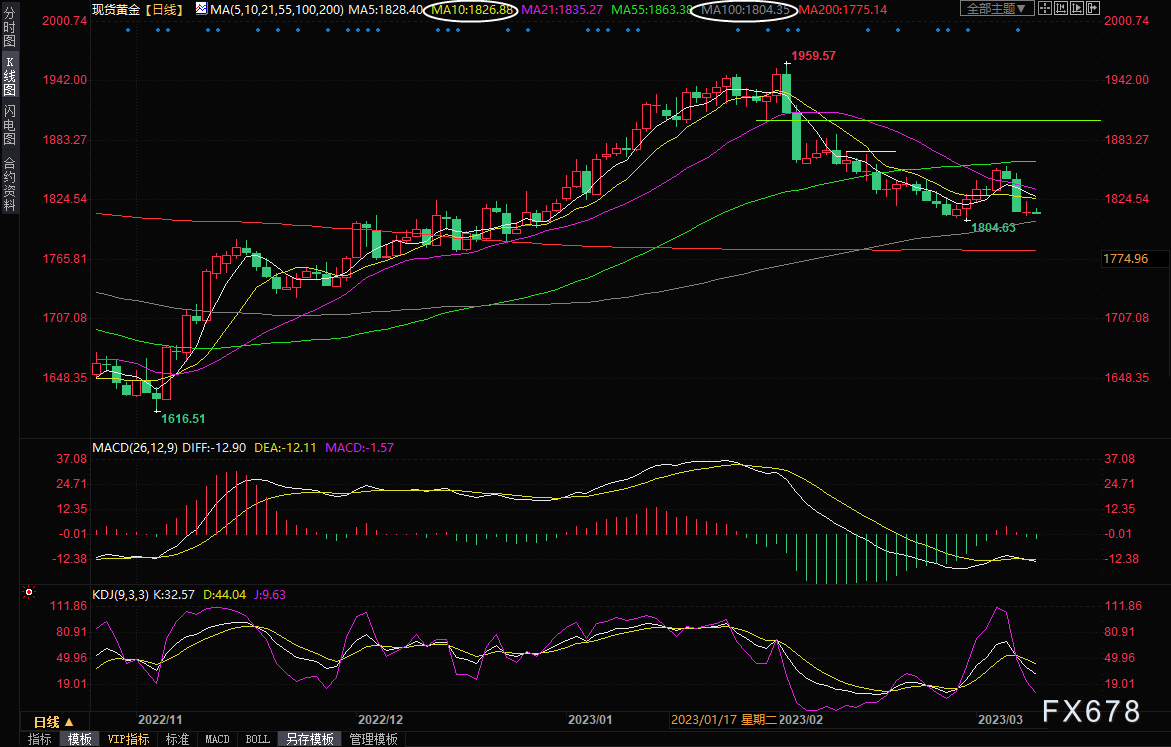The height and width of the screenshot is (747, 1171).
Task: Click the J:9.63 value
Action: (270, 595)
